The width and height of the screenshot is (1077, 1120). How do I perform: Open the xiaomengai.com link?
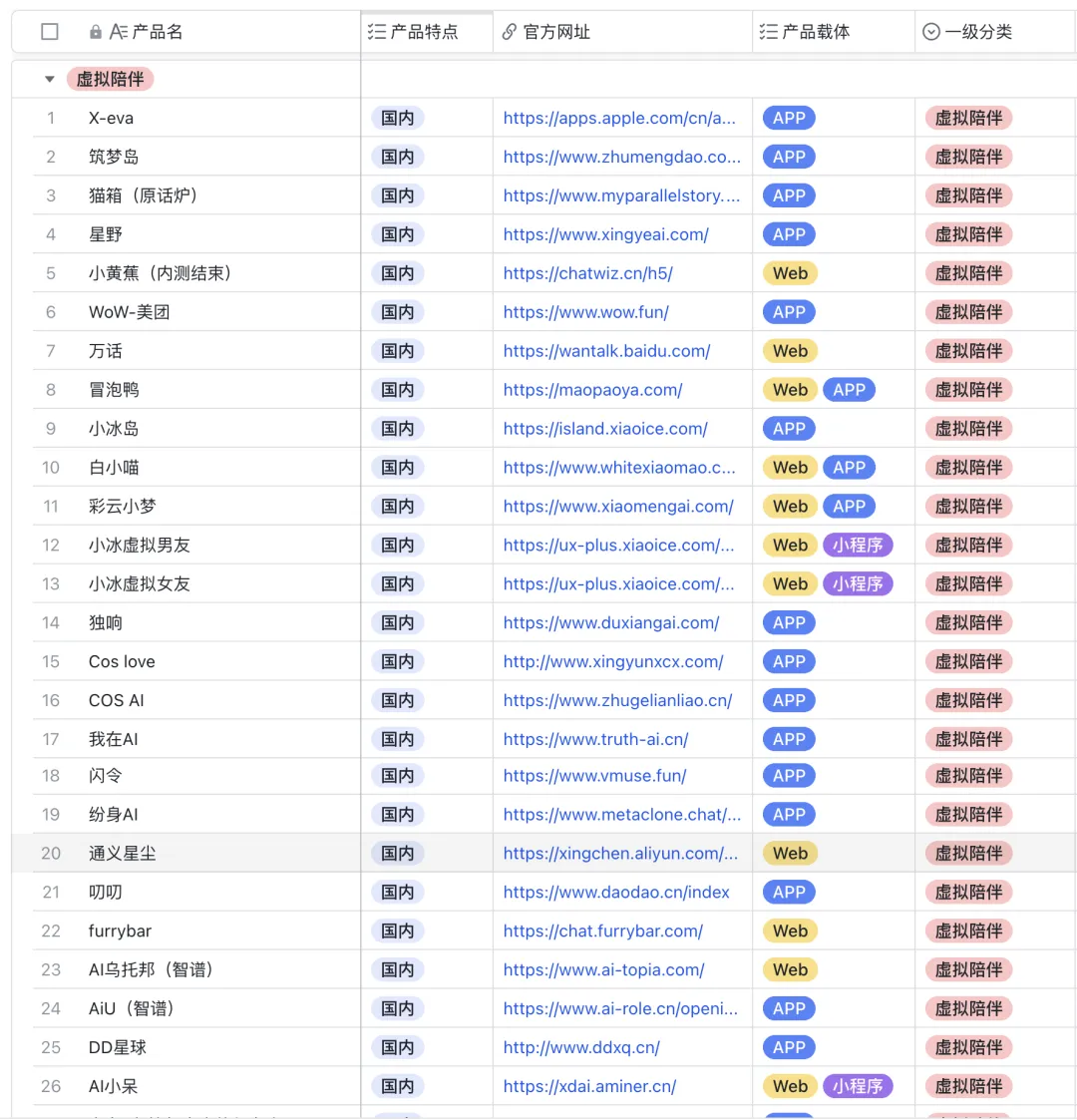coord(618,507)
